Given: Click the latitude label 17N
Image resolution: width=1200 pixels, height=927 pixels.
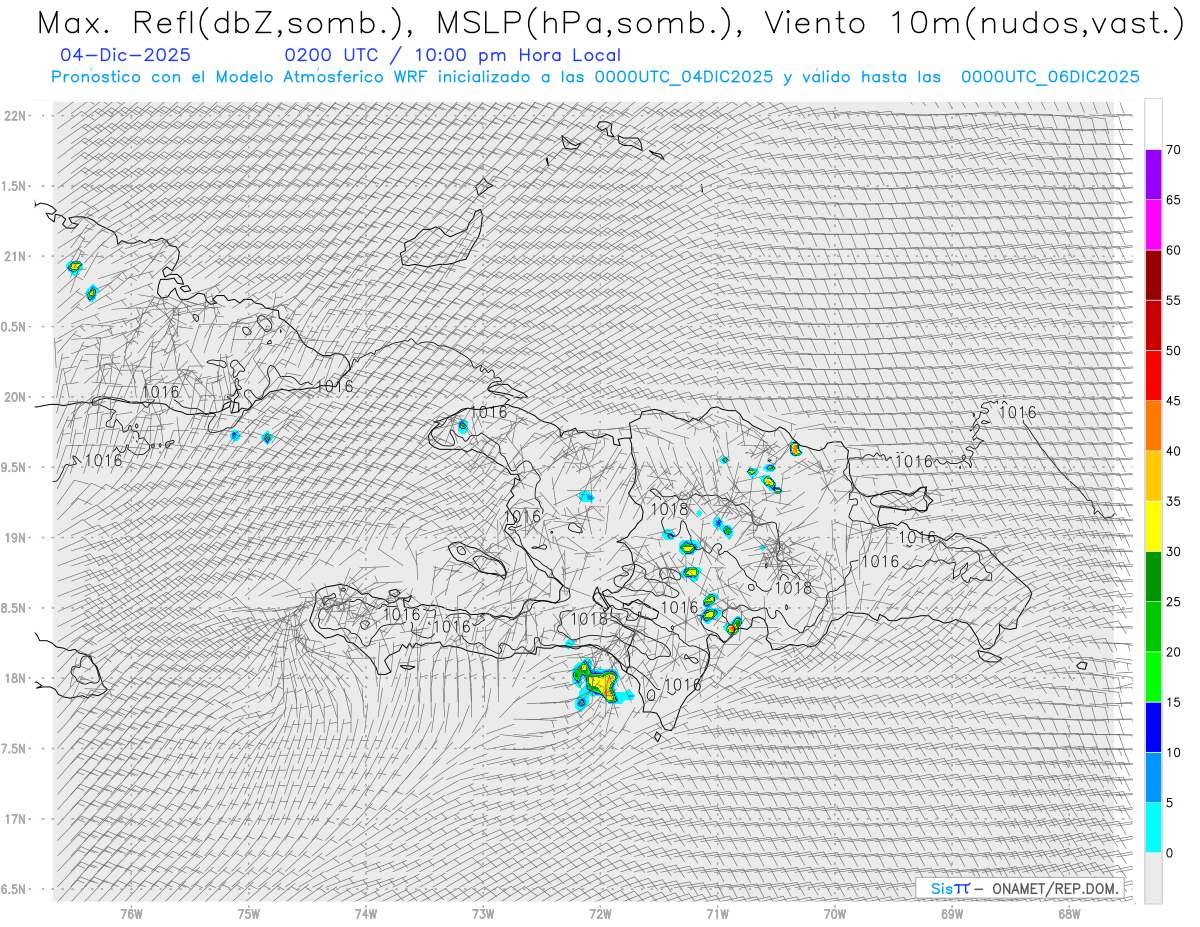Looking at the screenshot, I should [16, 819].
